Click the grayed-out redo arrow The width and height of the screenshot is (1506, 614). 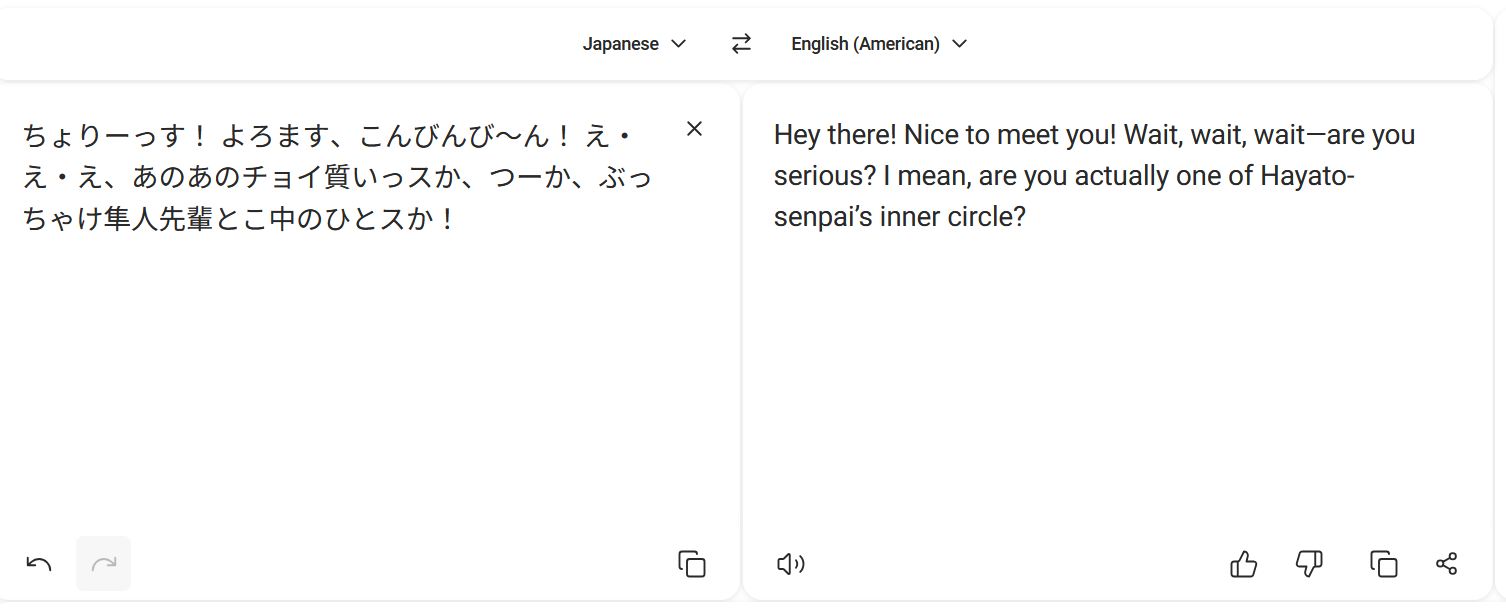104,564
